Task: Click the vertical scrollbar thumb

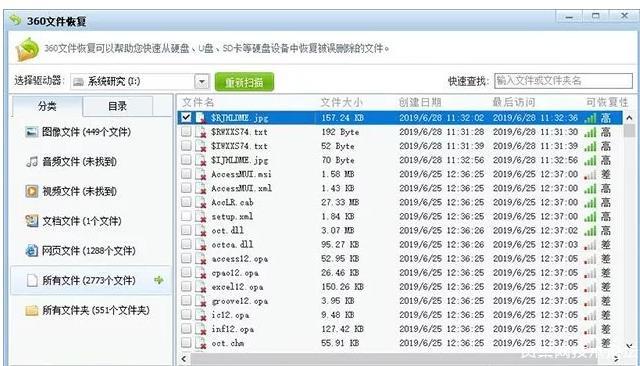Action: 629,131
